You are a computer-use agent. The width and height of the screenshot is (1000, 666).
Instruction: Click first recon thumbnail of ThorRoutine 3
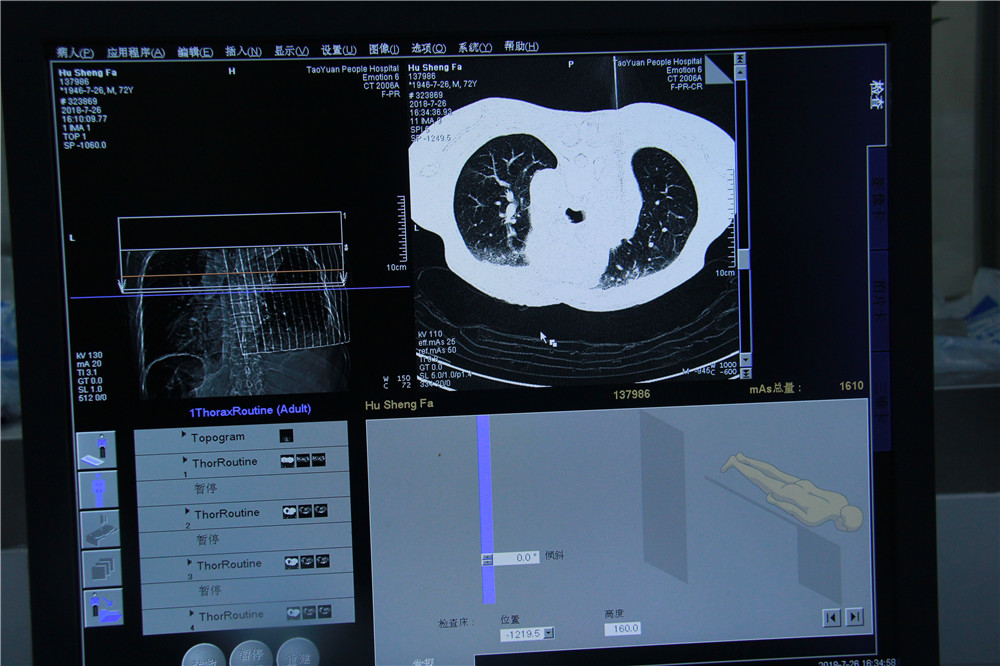[291, 563]
